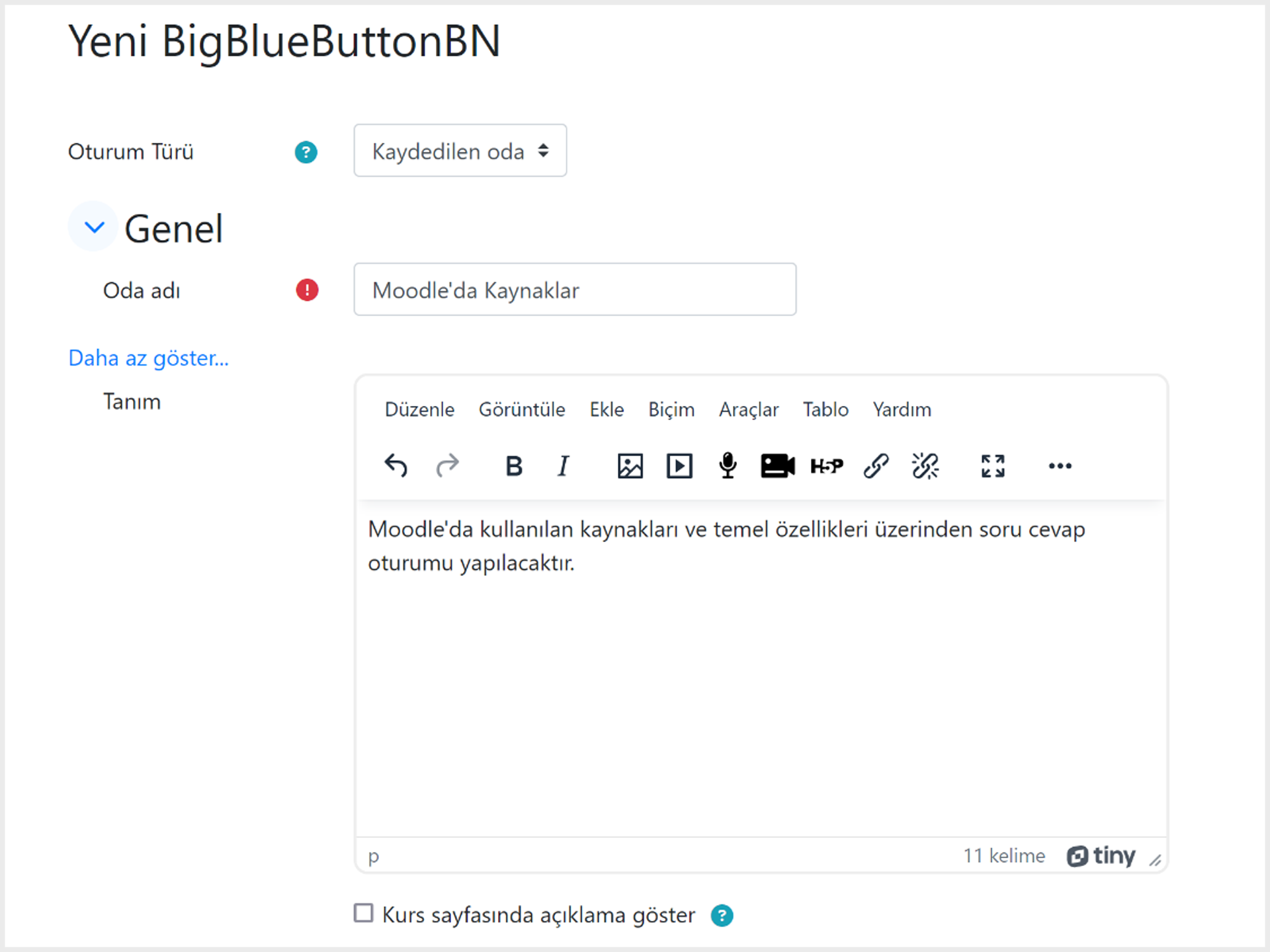This screenshot has height=952, width=1270.
Task: Open the Görüntüle menu
Action: pyautogui.click(x=522, y=410)
